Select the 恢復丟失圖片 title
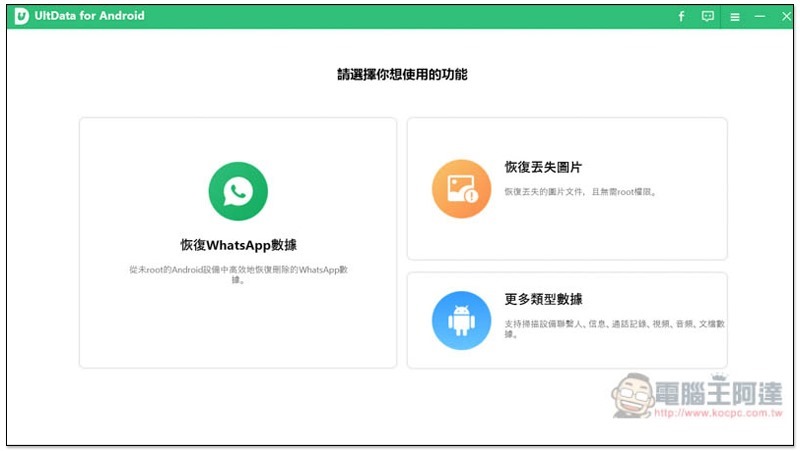The width and height of the screenshot is (800, 451). tap(543, 167)
